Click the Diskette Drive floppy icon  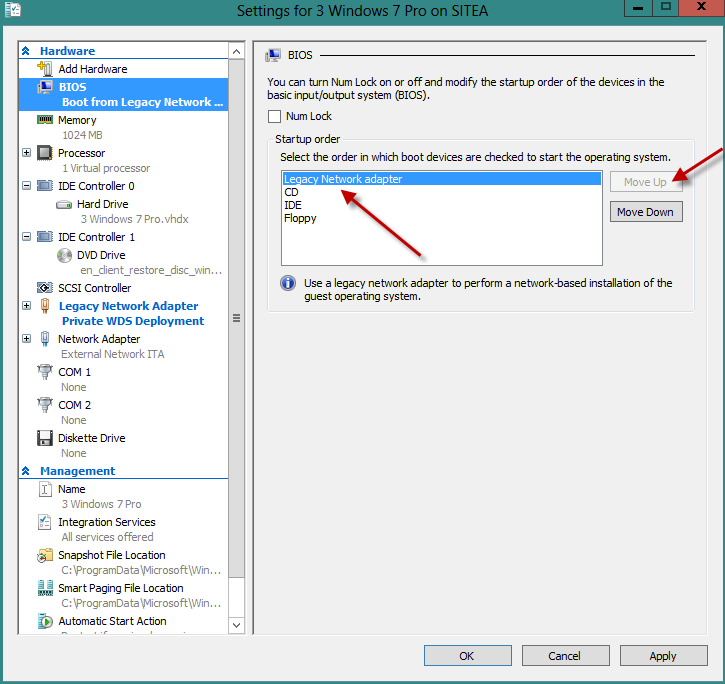point(45,438)
